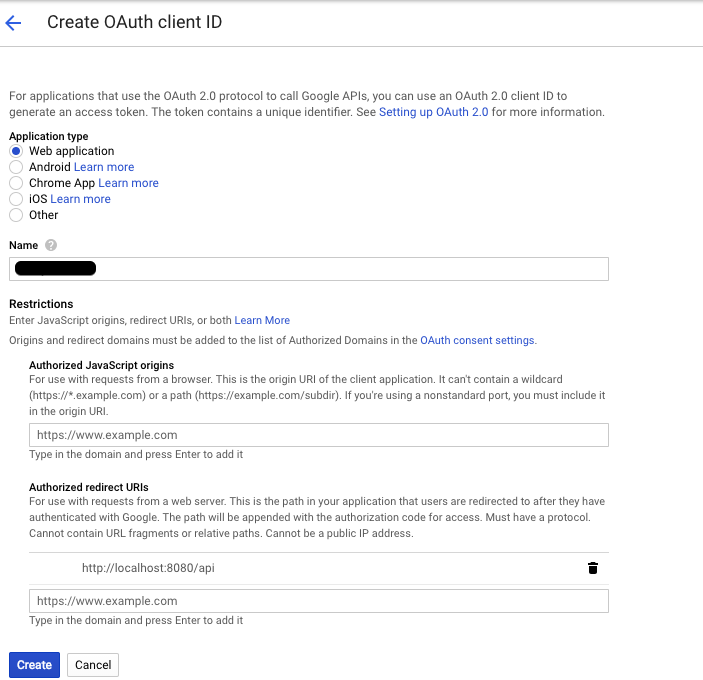The width and height of the screenshot is (703, 680).
Task: Open Learn more link beside Android
Action: [104, 167]
